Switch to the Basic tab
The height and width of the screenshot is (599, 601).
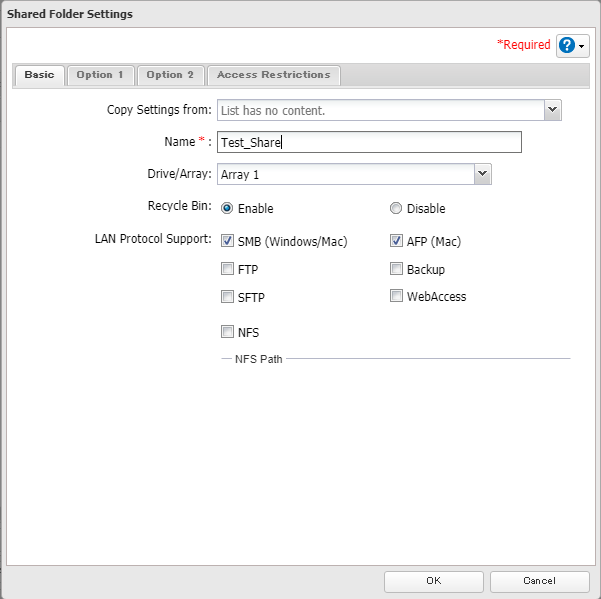click(40, 75)
